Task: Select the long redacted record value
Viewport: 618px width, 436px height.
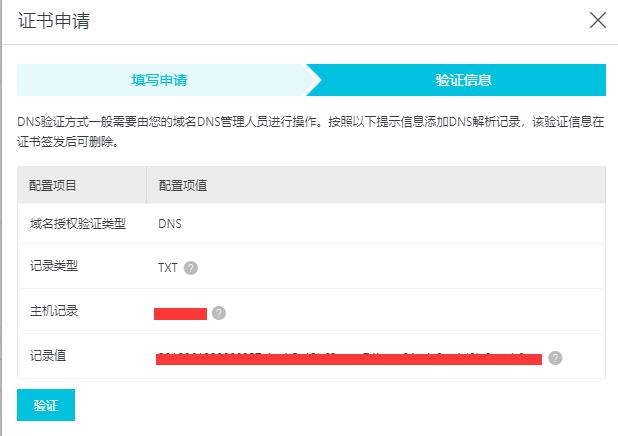Action: (348, 359)
